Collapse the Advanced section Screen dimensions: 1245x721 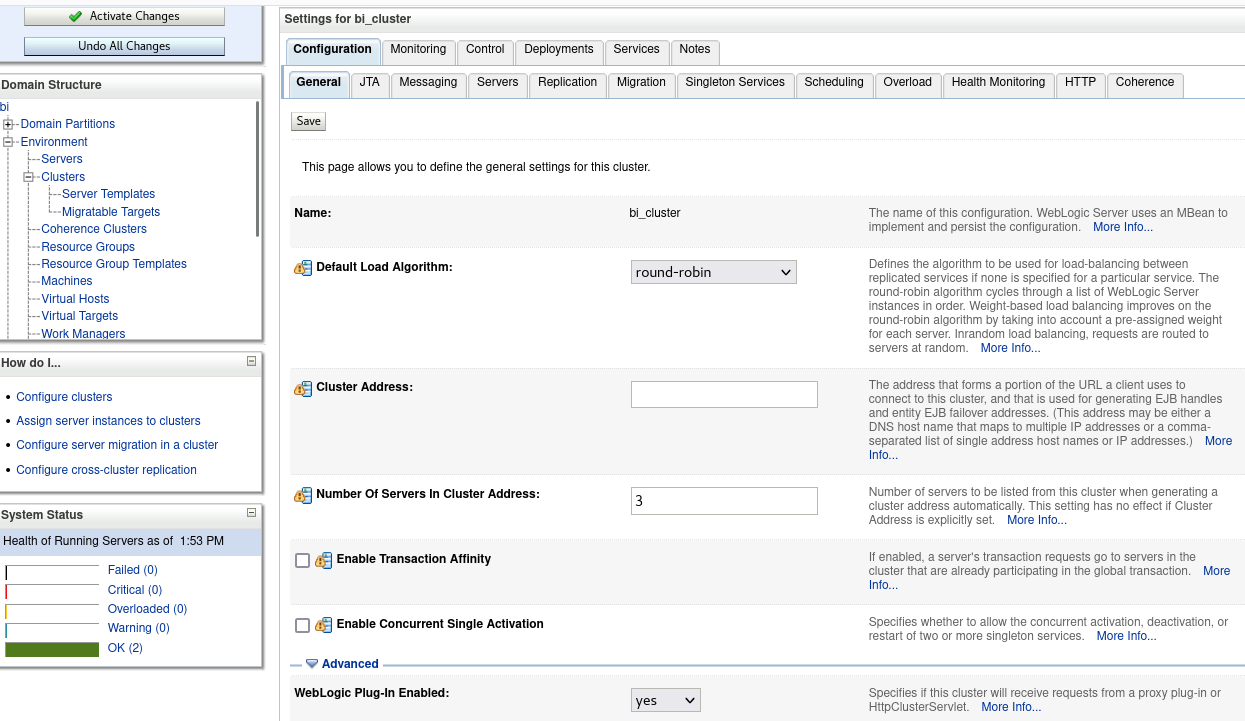coord(312,664)
